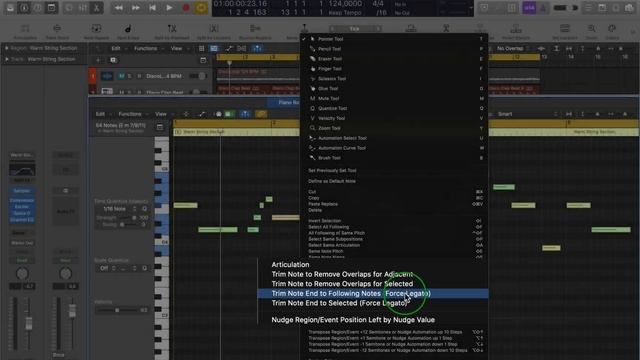Expand the Region: Warm String Section disclosure
The height and width of the screenshot is (360, 640).
[7, 48]
